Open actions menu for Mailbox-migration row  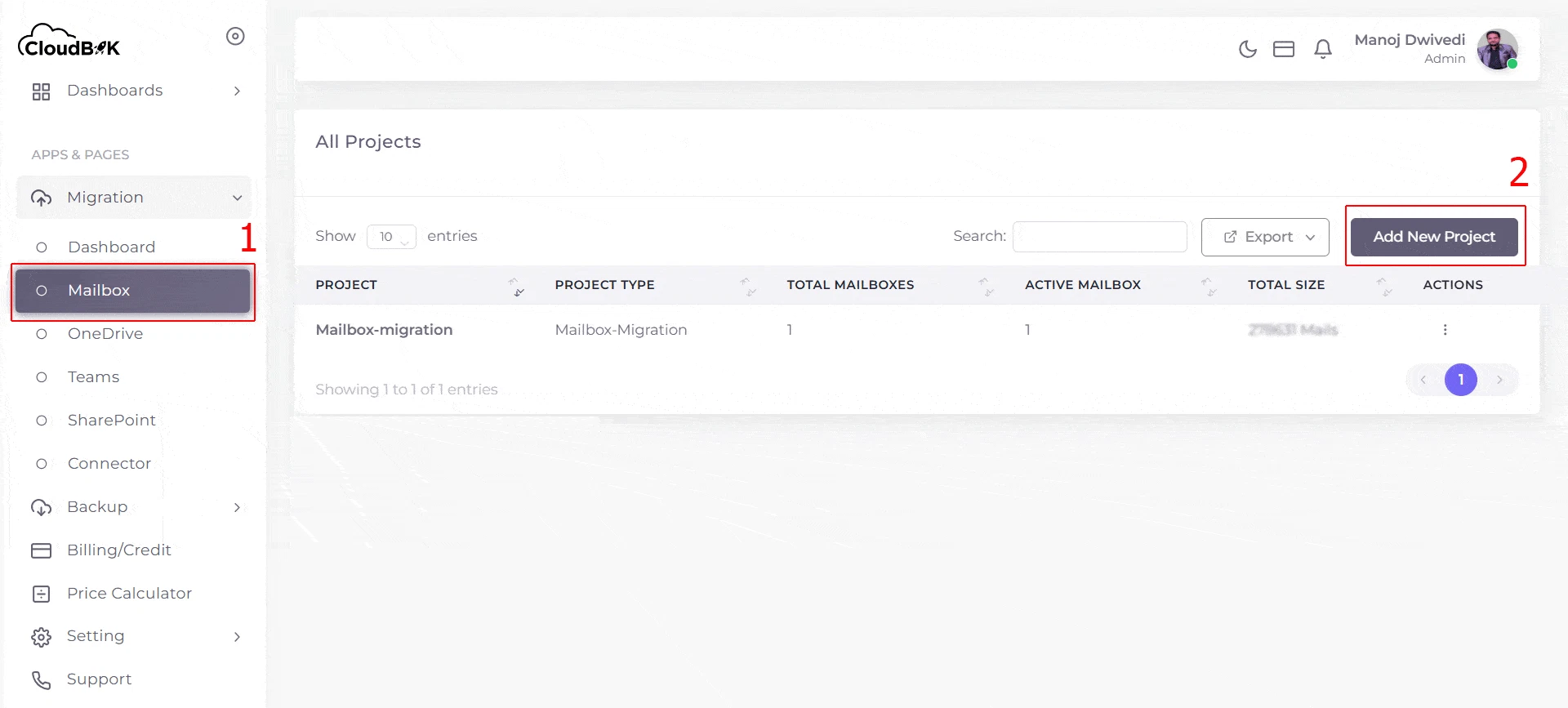tap(1445, 330)
